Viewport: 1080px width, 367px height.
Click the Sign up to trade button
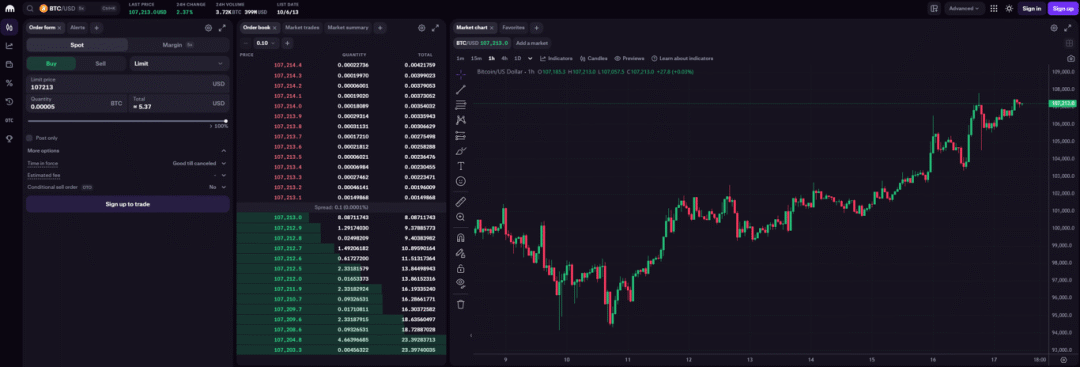point(127,204)
